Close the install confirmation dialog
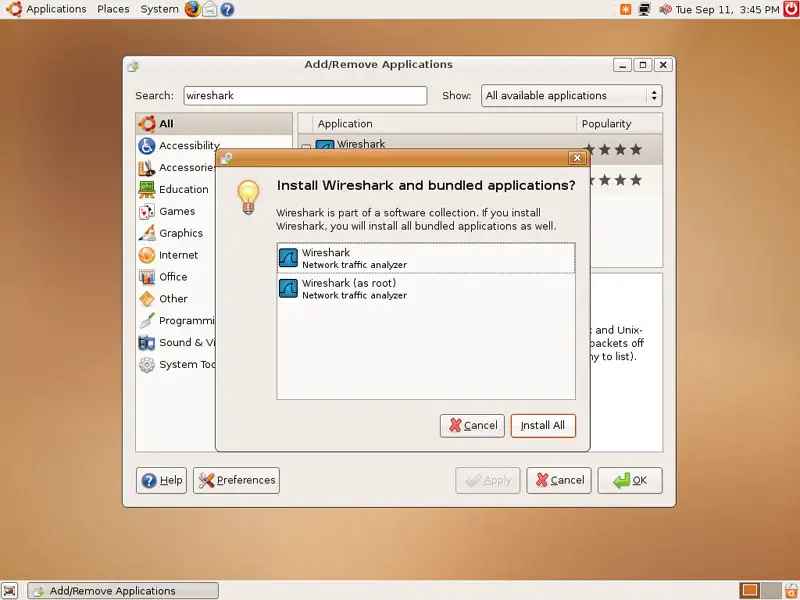This screenshot has width=800, height=600. 577,158
